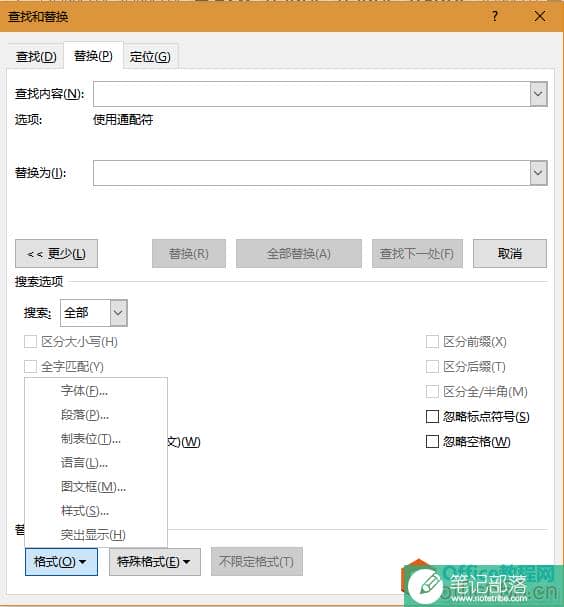Click the 不限定格式(T) button

click(257, 562)
